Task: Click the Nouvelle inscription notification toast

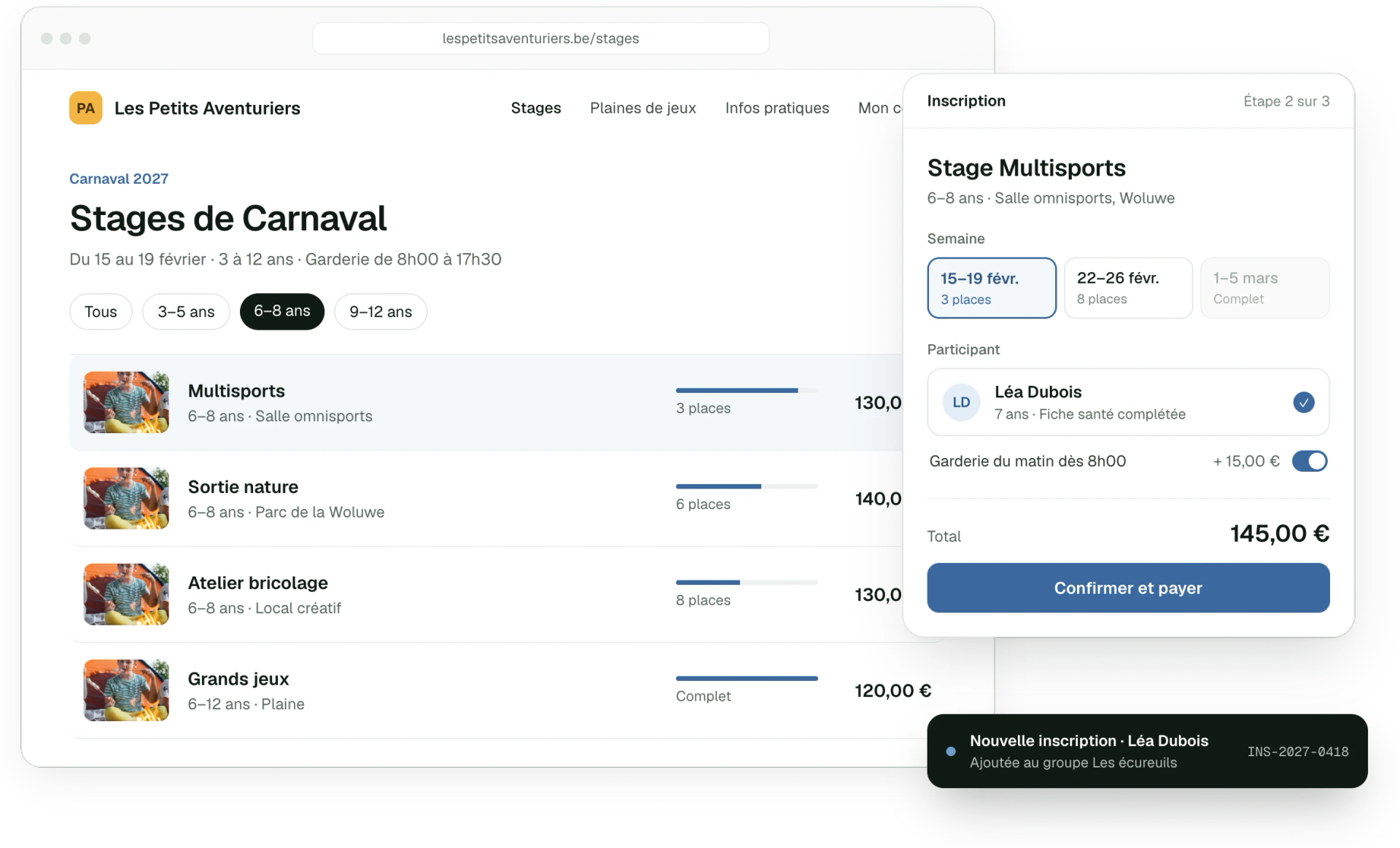Action: pyautogui.click(x=1147, y=751)
